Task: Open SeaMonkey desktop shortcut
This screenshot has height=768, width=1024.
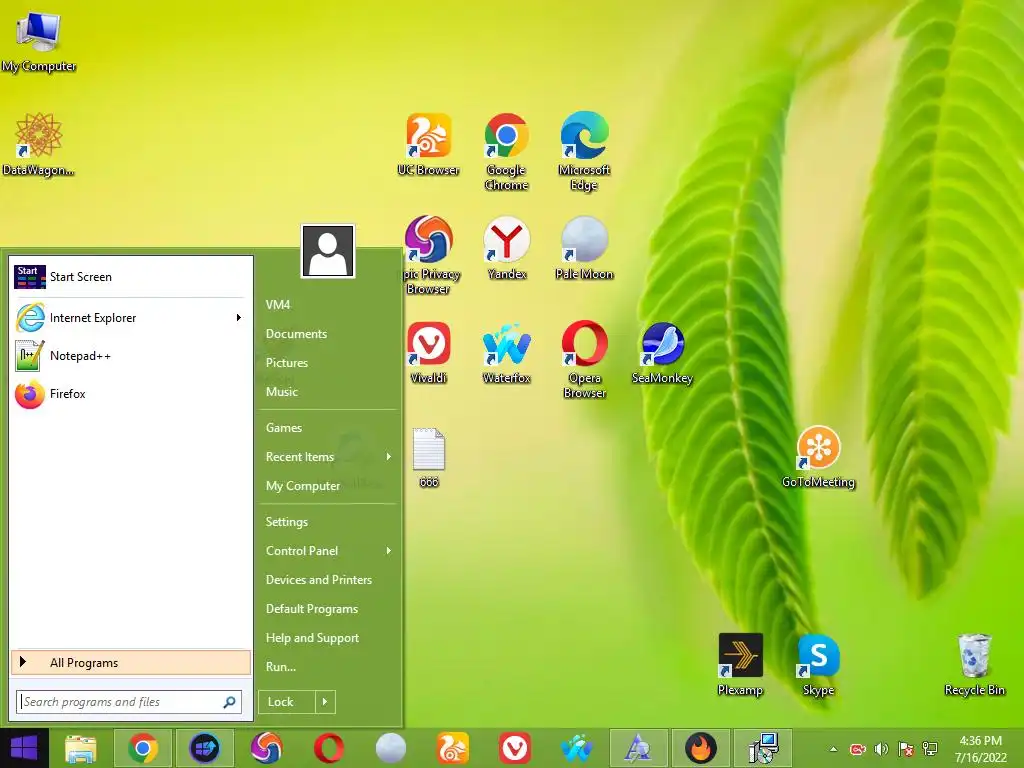Action: click(x=662, y=353)
